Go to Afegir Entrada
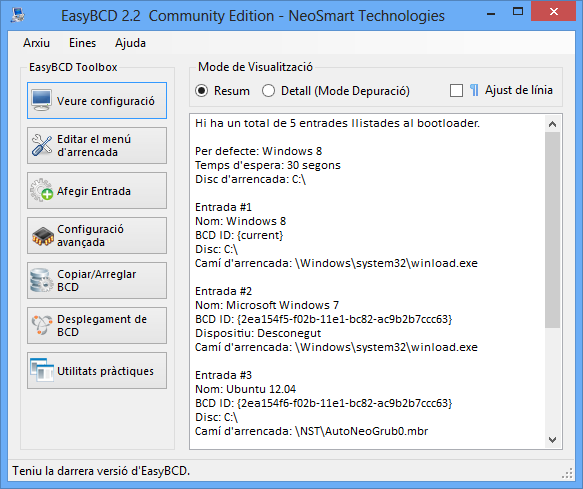 [97, 191]
